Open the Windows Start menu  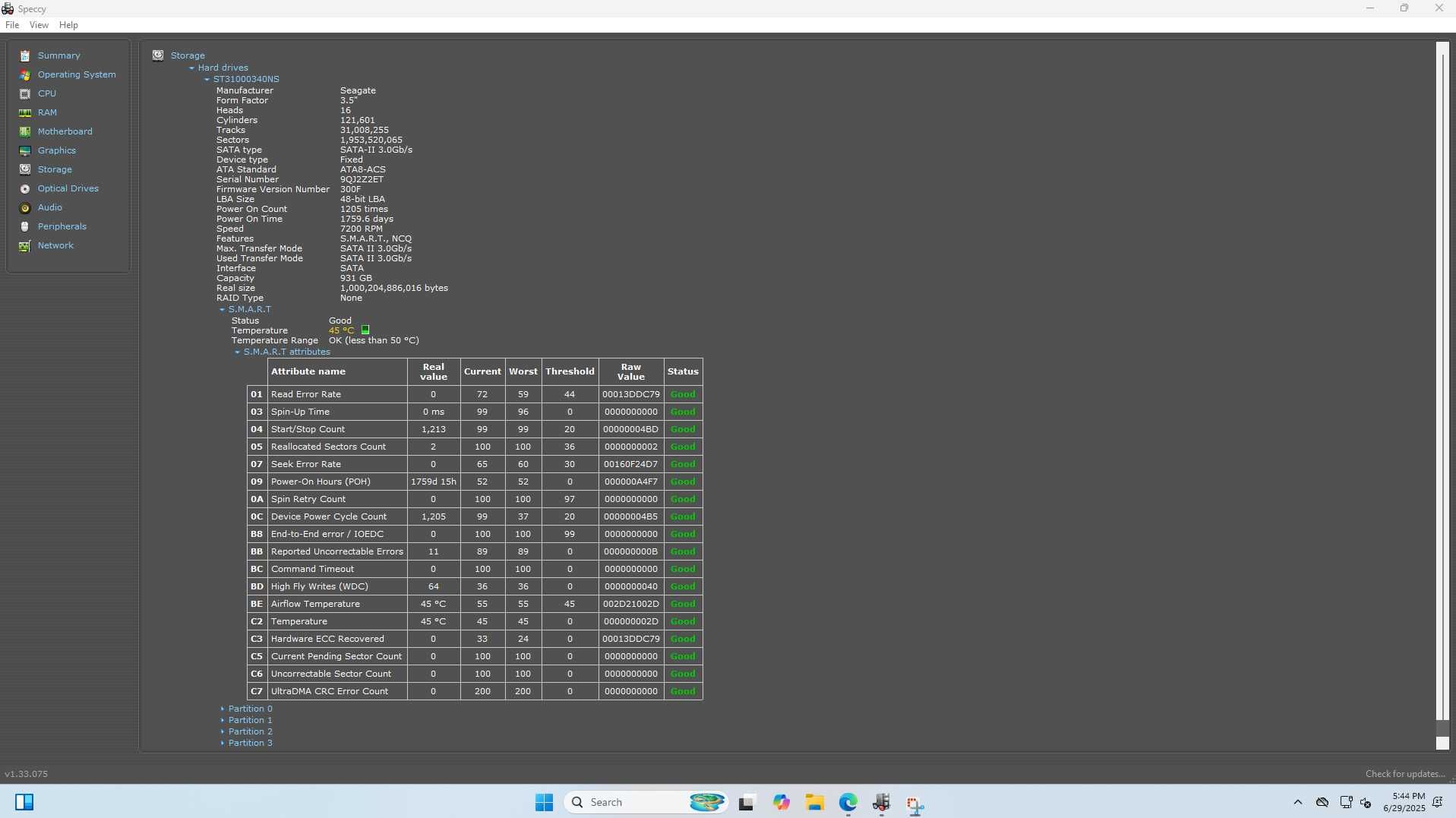[544, 802]
